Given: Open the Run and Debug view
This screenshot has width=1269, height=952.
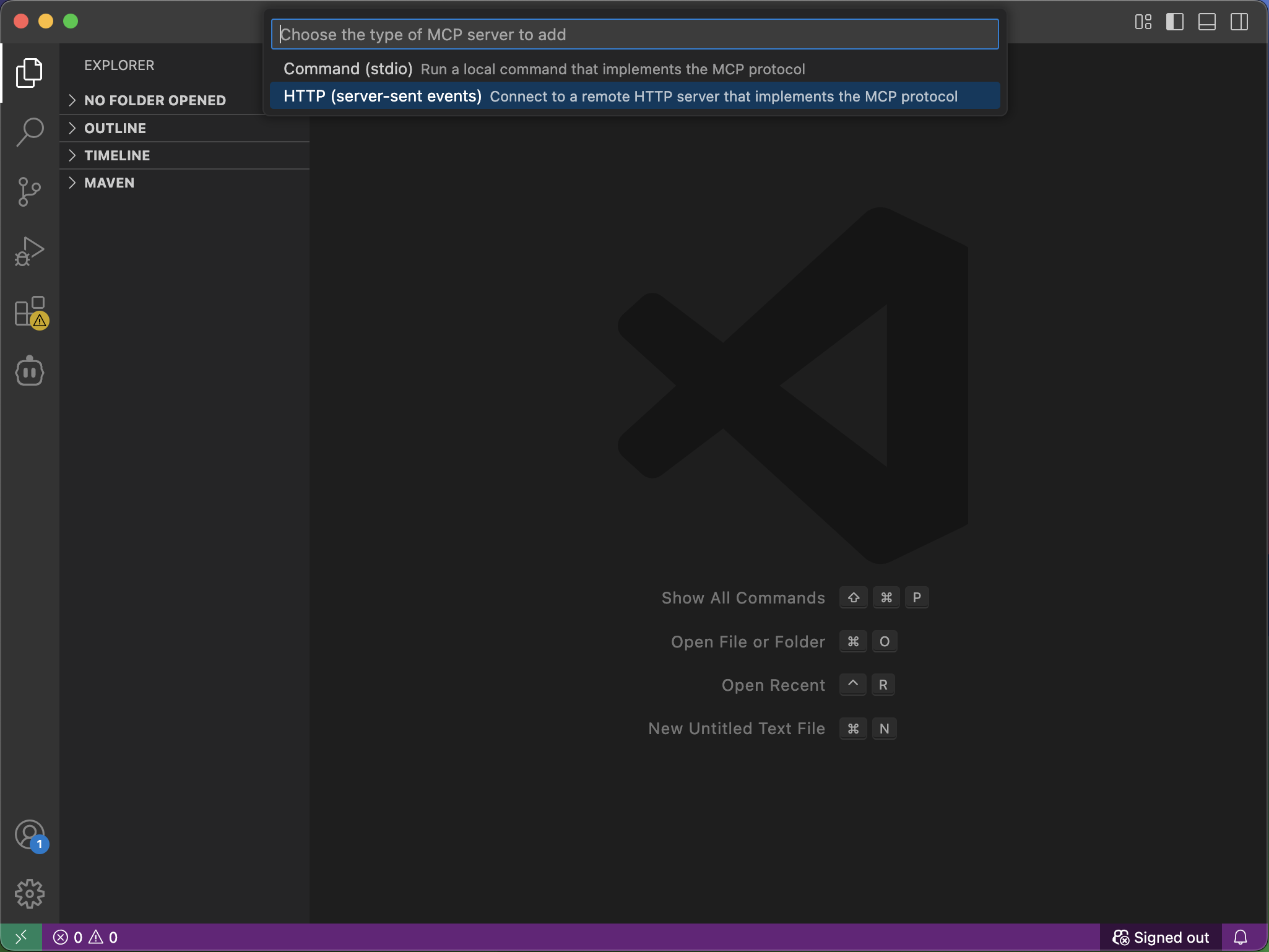Looking at the screenshot, I should pyautogui.click(x=28, y=251).
